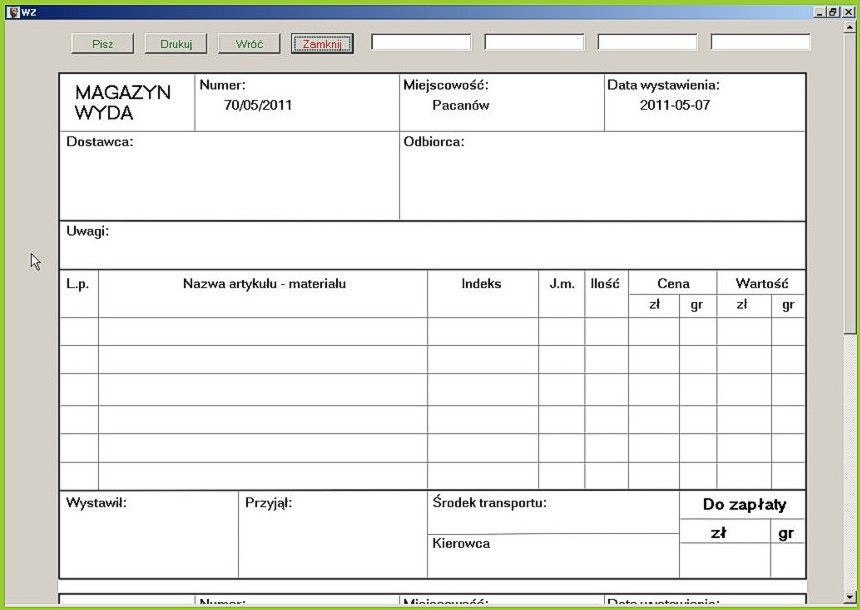The width and height of the screenshot is (860, 610).
Task: Click the gr label under Do zapłaty
Action: pos(786,534)
